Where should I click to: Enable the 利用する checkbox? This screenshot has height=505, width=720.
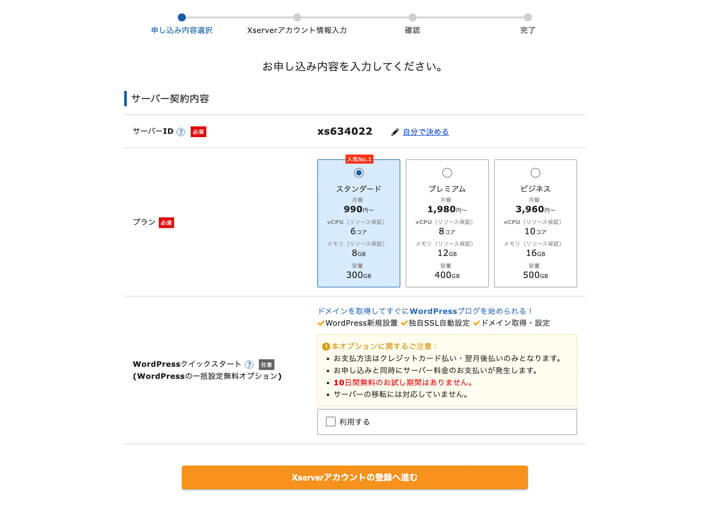[331, 421]
